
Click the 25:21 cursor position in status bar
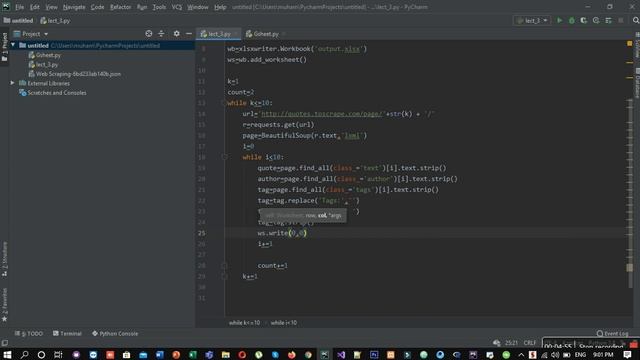pos(511,343)
